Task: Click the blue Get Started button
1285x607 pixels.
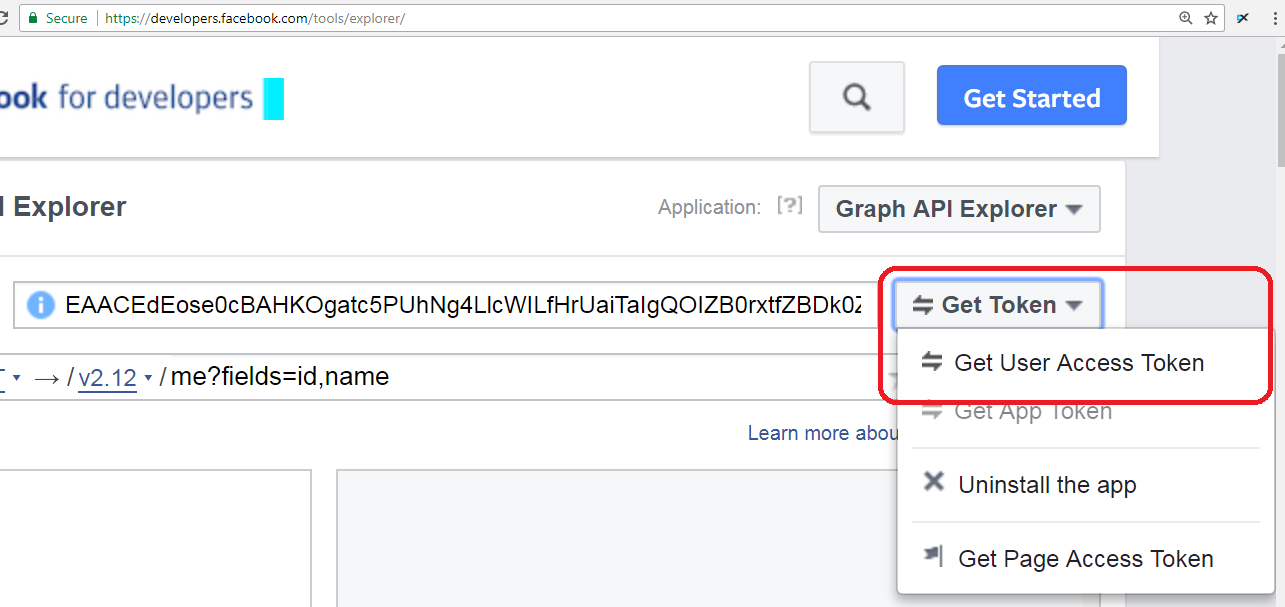Action: coord(1032,96)
